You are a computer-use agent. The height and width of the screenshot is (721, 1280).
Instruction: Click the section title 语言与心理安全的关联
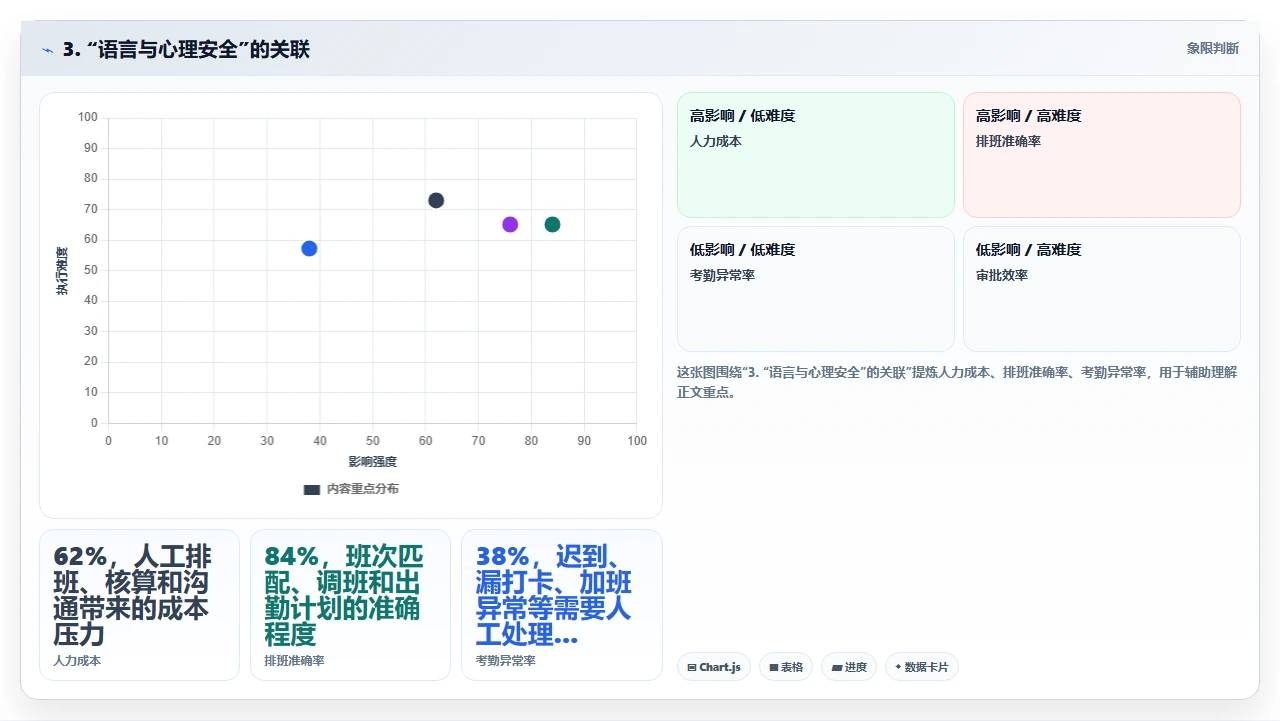(x=186, y=49)
